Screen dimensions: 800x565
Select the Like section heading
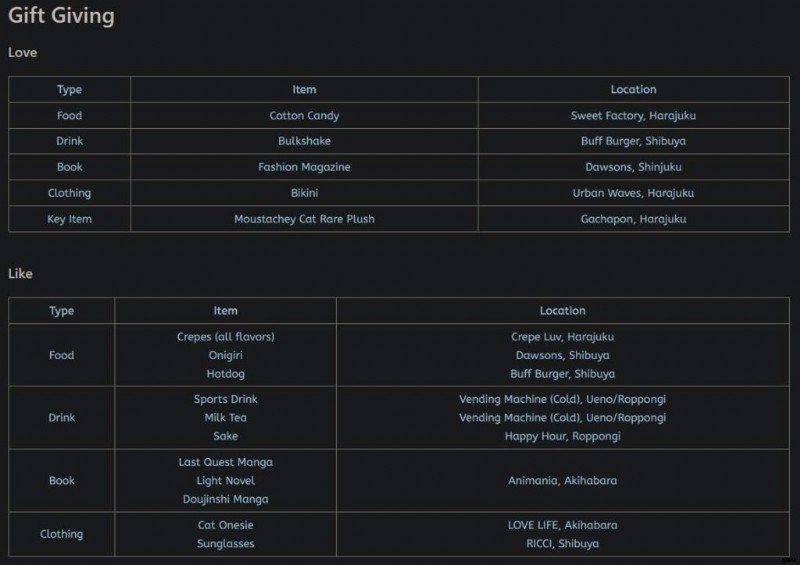coord(21,273)
